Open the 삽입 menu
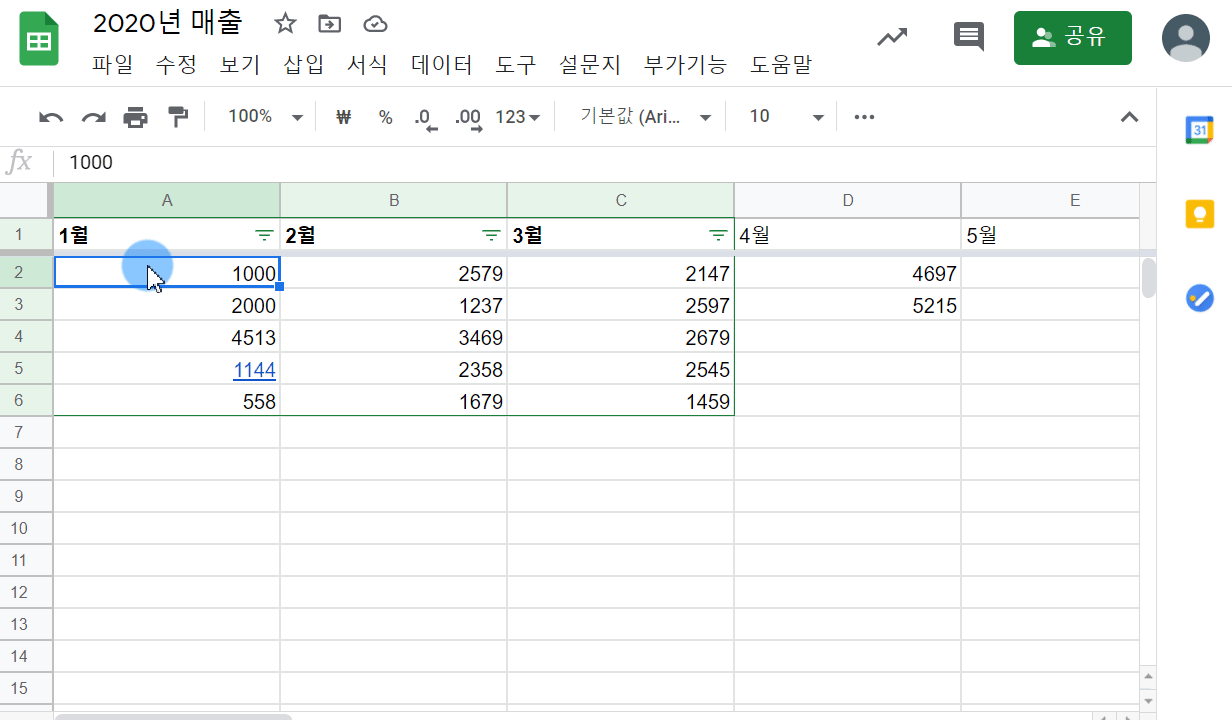1232x720 pixels. pos(304,65)
